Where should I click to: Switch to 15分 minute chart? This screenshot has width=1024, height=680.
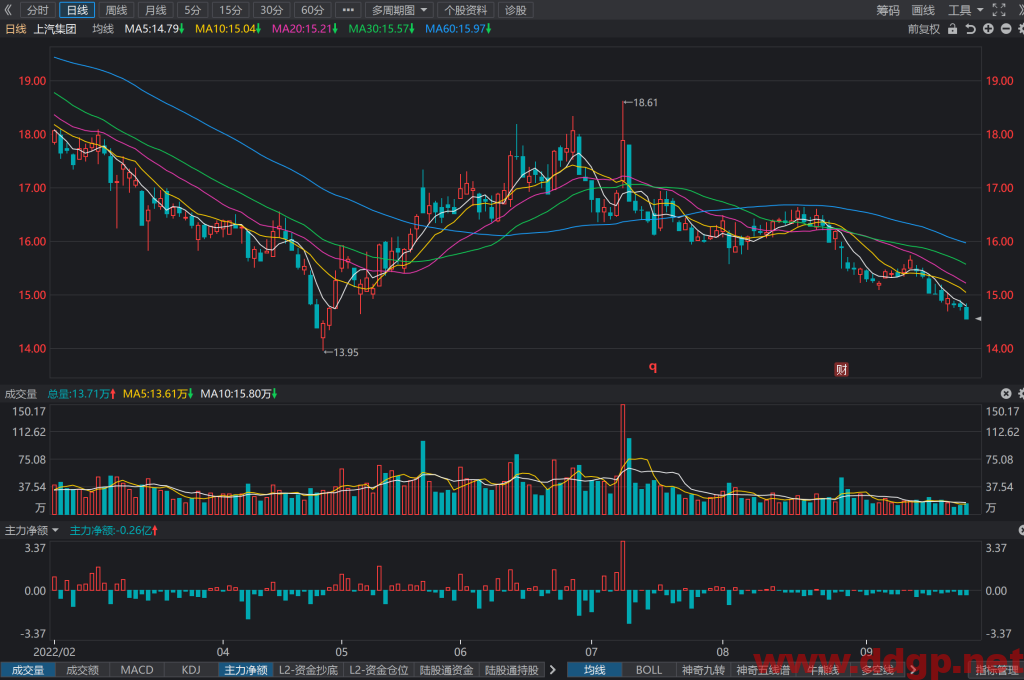coord(231,10)
